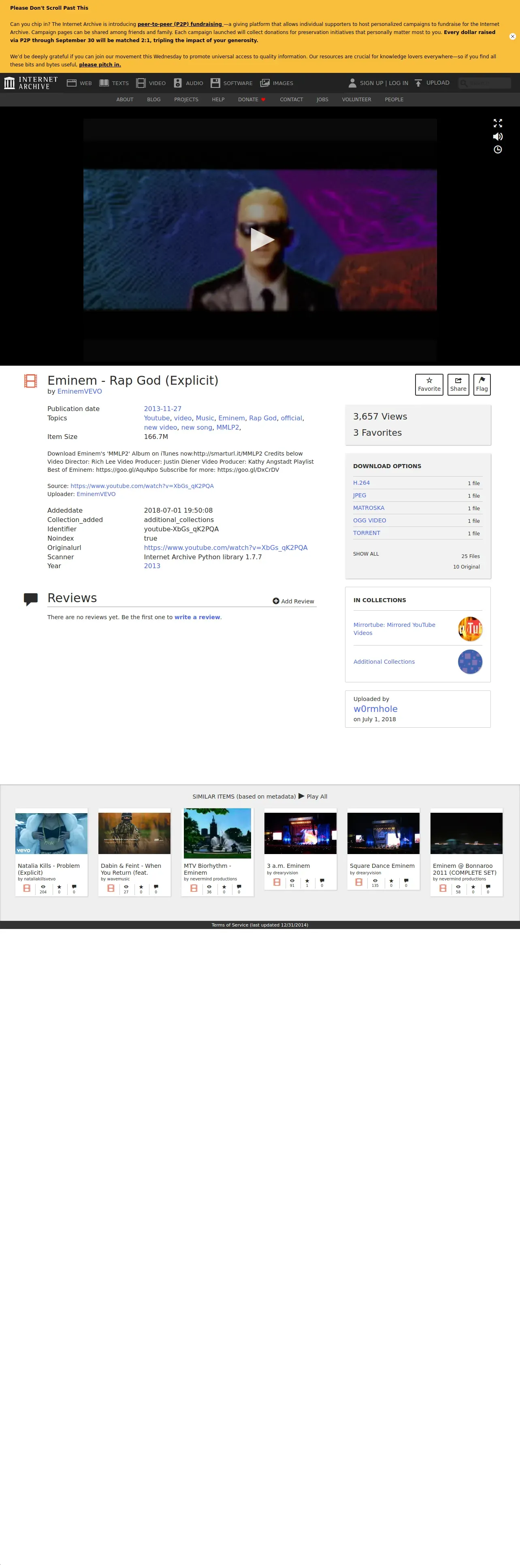Image resolution: width=520 pixels, height=1568 pixels.
Task: Click the Upload arrow icon
Action: click(418, 83)
